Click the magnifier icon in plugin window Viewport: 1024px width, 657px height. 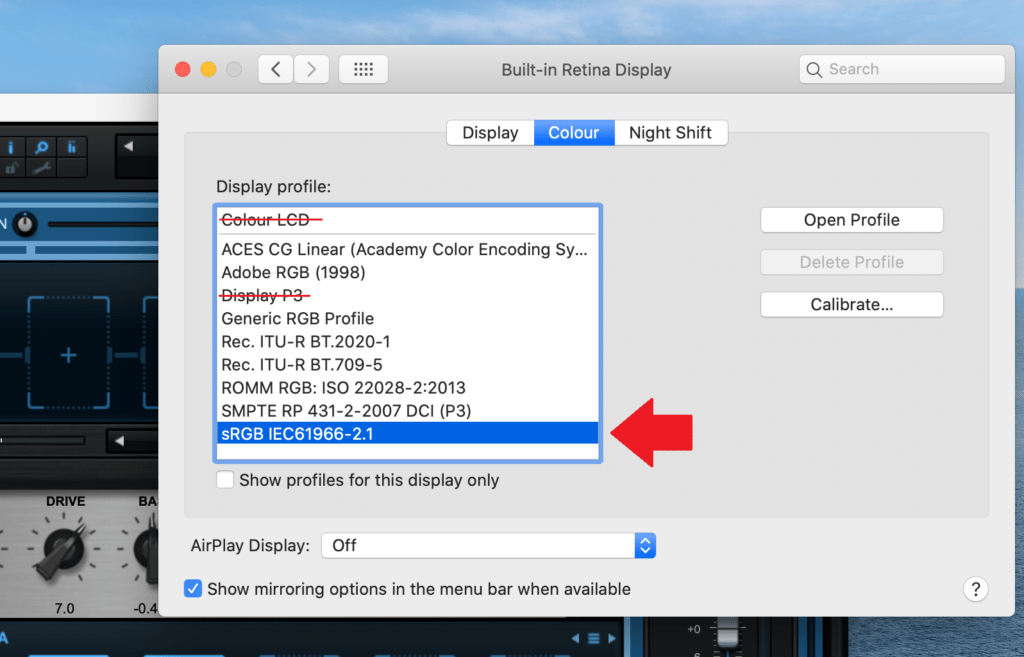(41, 148)
